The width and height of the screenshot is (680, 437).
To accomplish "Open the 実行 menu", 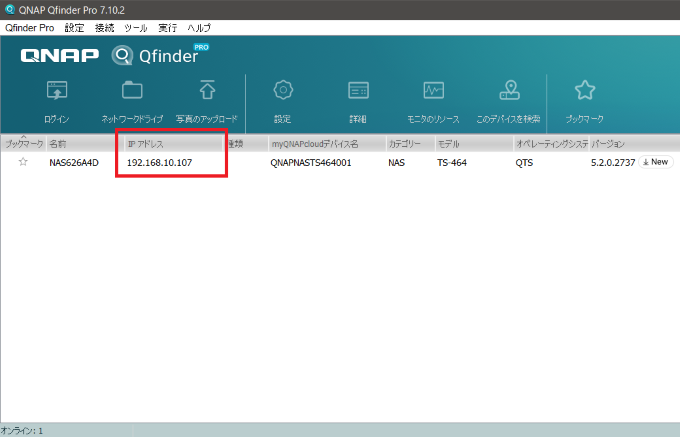I will (x=167, y=28).
